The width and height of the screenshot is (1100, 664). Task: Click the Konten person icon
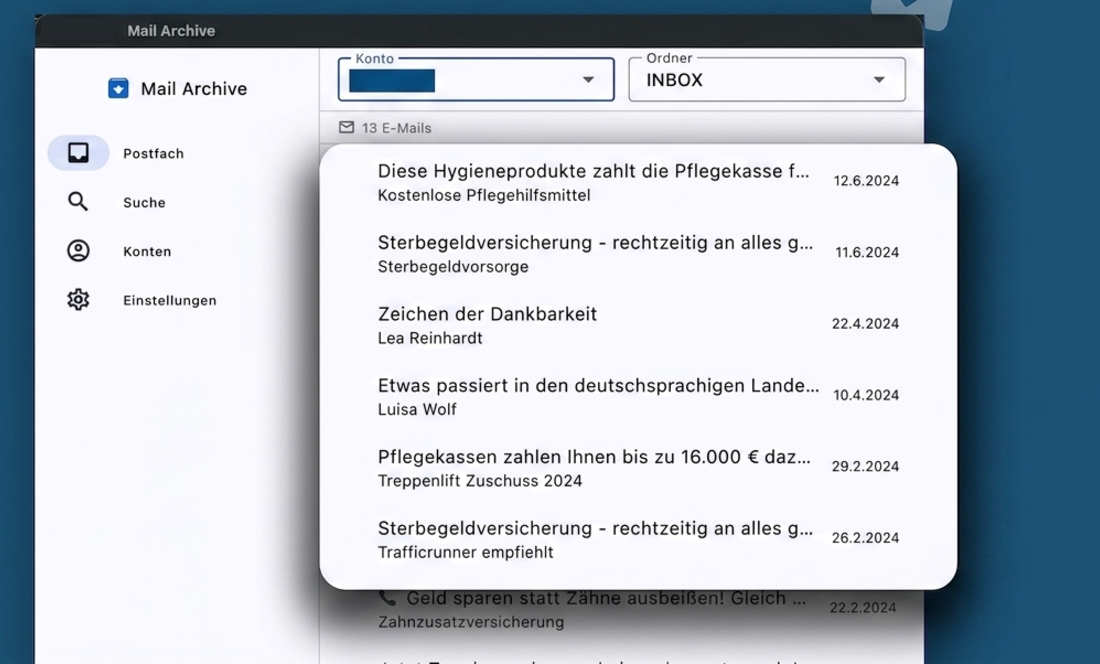point(78,251)
